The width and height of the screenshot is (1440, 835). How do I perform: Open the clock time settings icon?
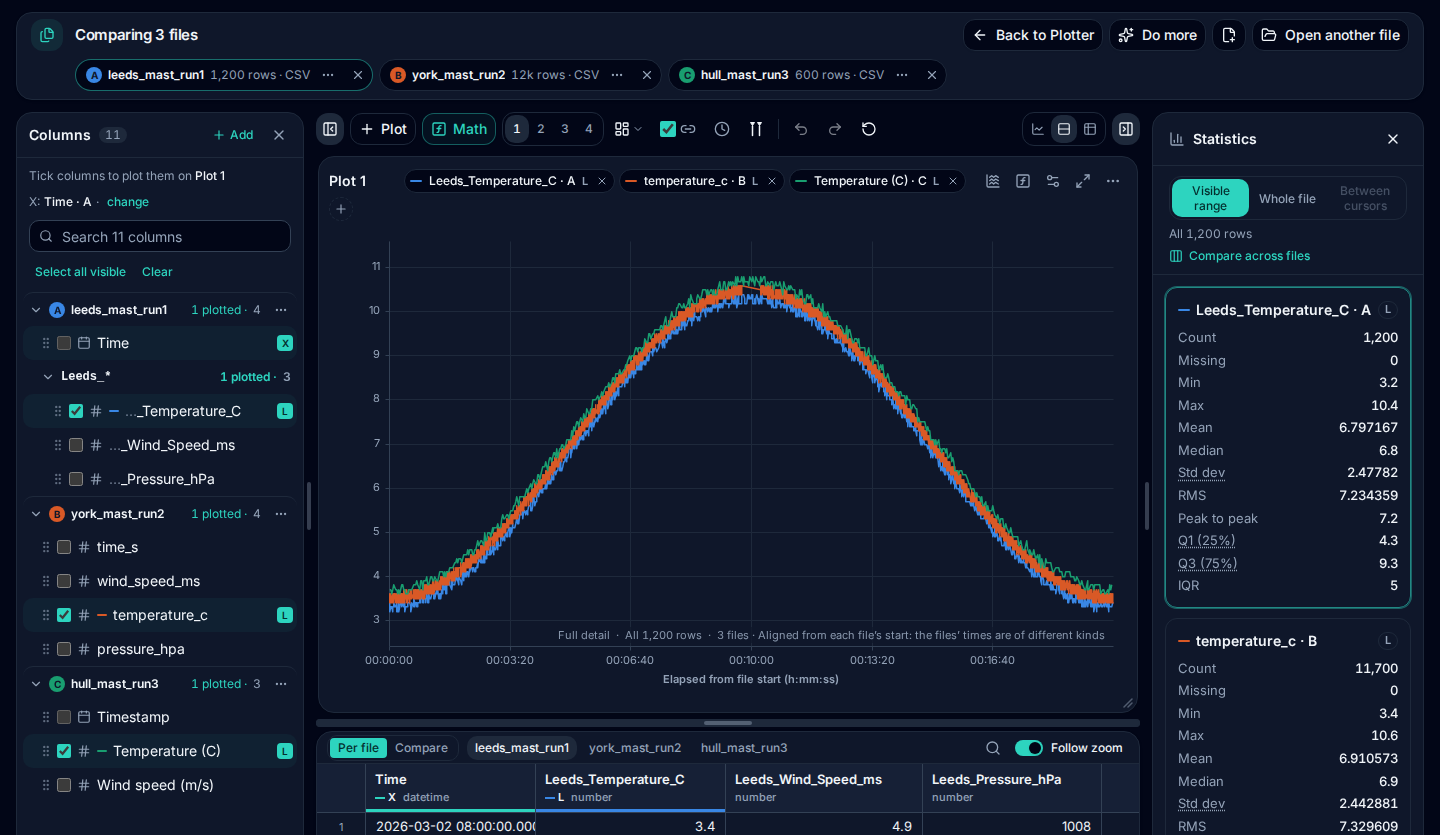coord(722,129)
